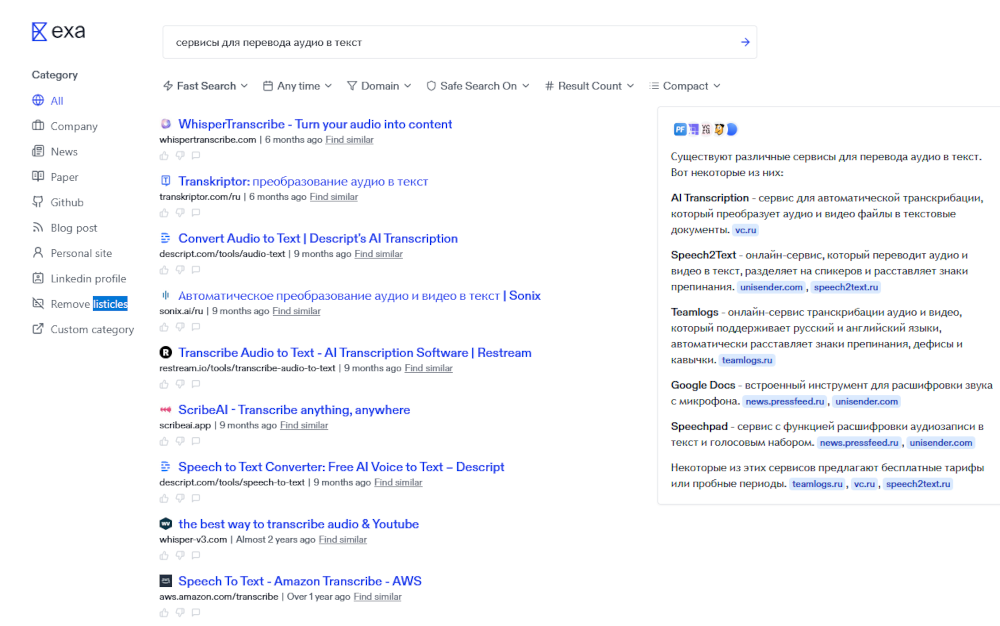
Task: Open the vc.ru citation under AI Transcription
Action: [746, 230]
